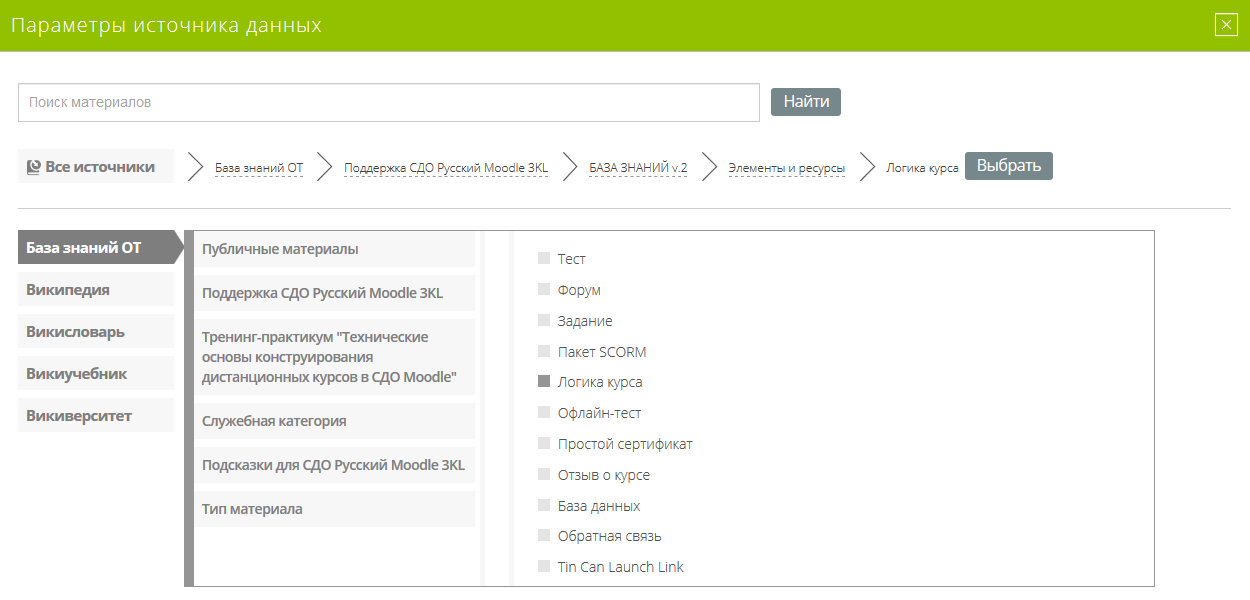Viewport: 1250px width, 600px height.
Task: Go to Все источники root
Action: tap(96, 167)
